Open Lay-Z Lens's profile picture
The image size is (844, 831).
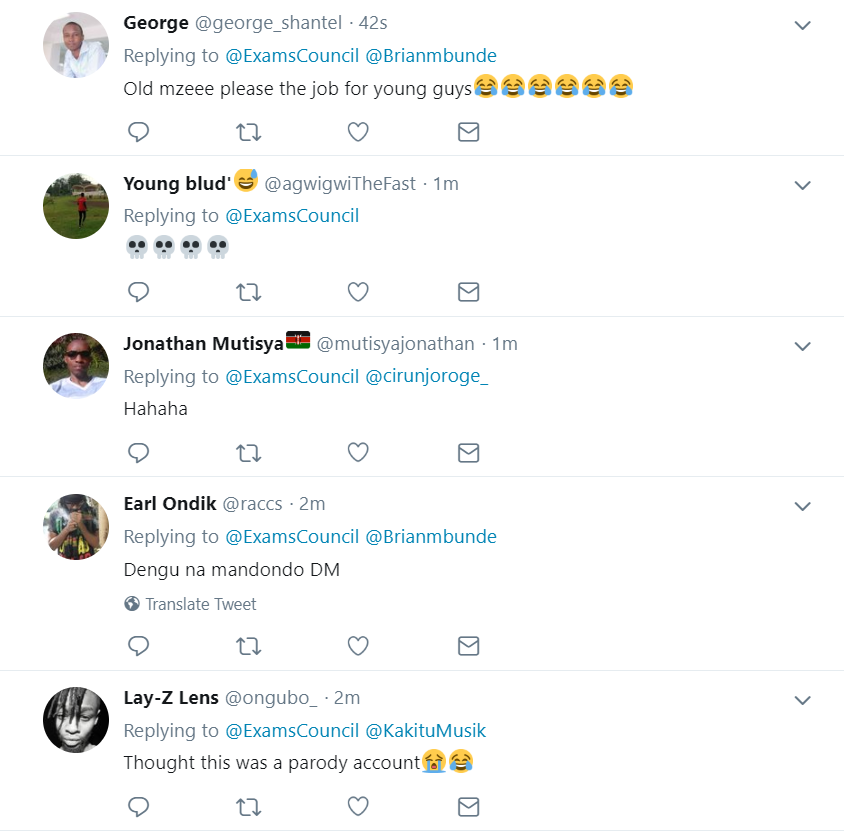[x=75, y=720]
